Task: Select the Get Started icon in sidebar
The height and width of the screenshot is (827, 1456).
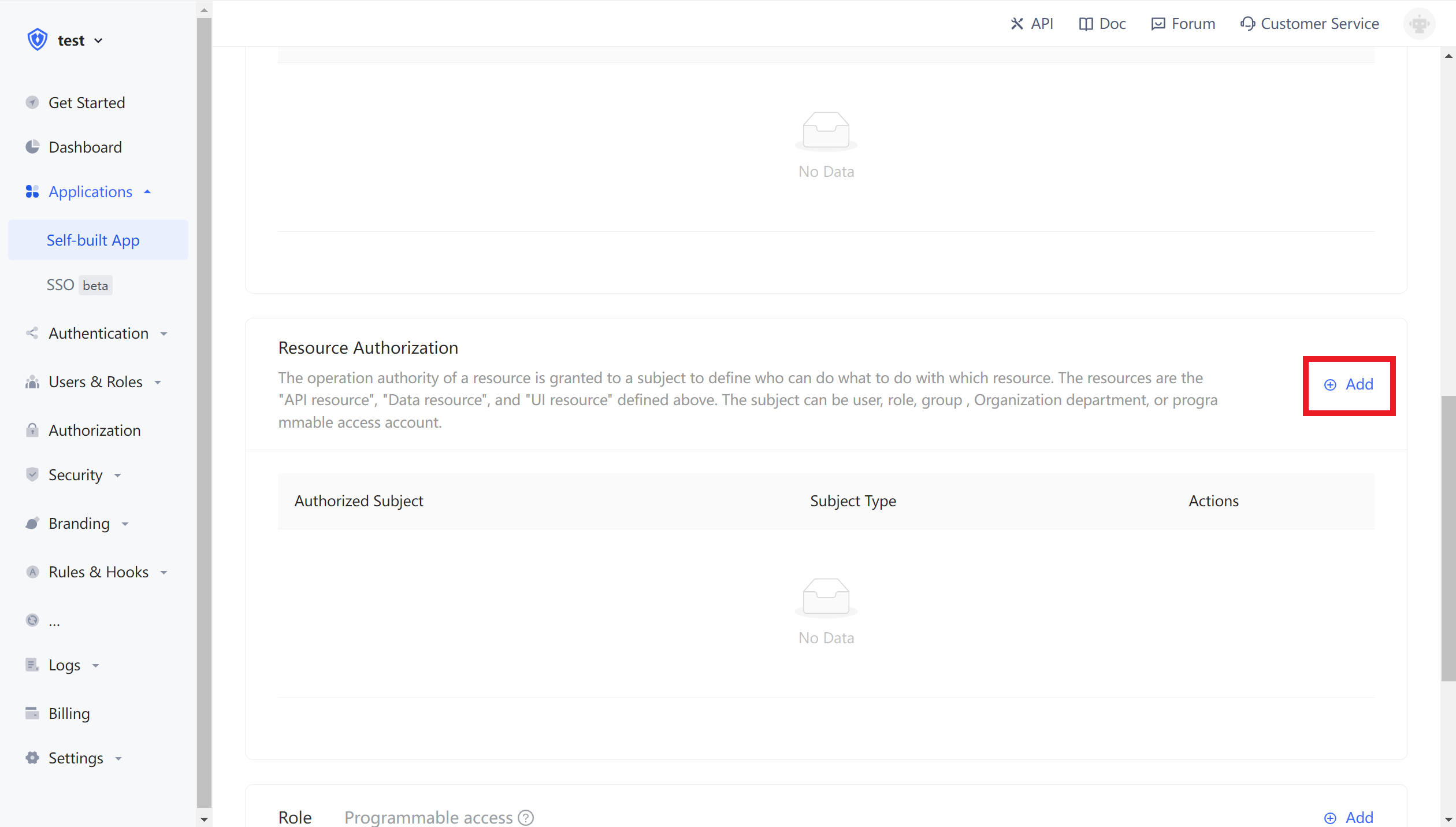Action: coord(32,102)
